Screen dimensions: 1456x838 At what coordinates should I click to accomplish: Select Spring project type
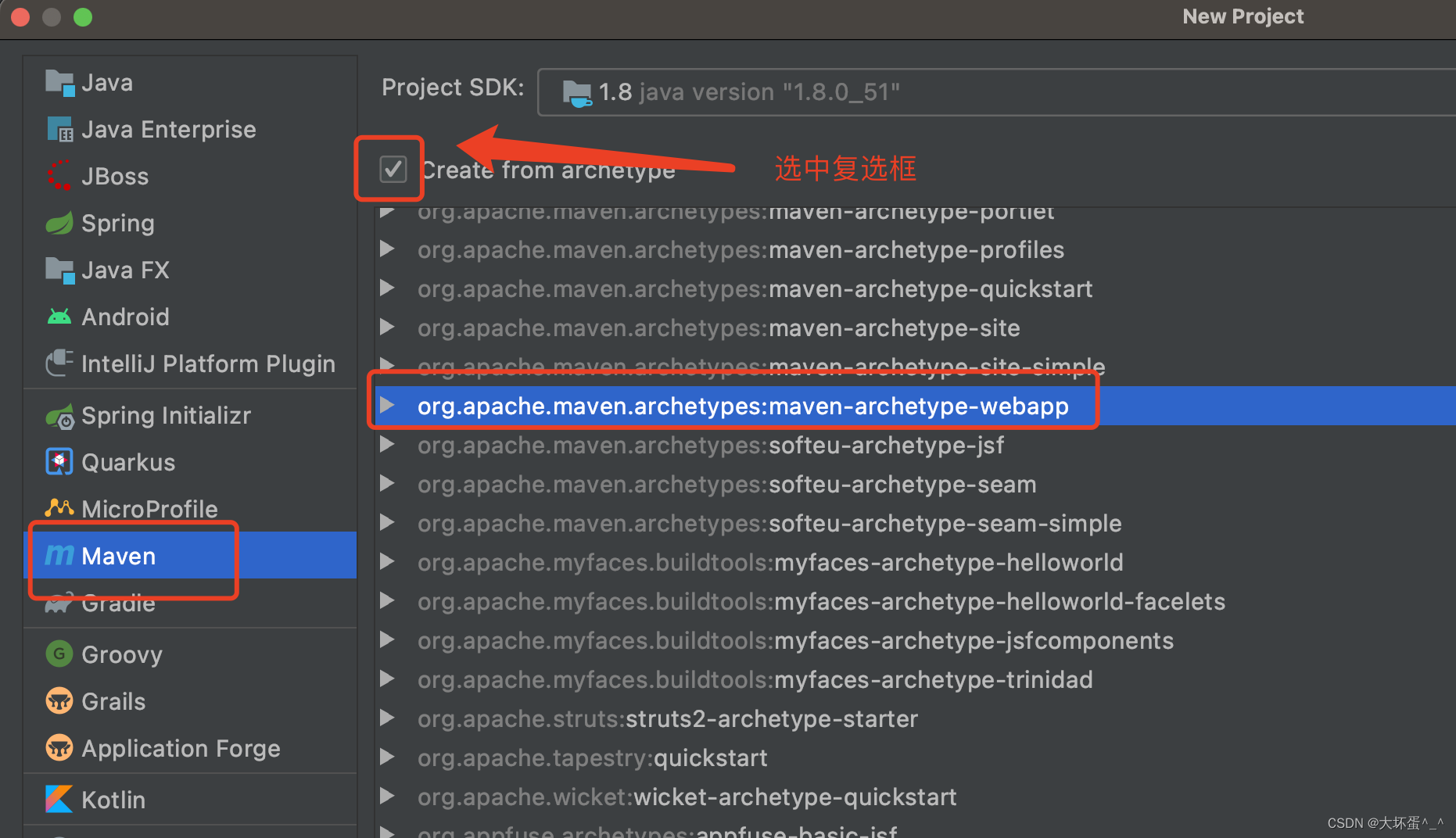tap(190, 224)
